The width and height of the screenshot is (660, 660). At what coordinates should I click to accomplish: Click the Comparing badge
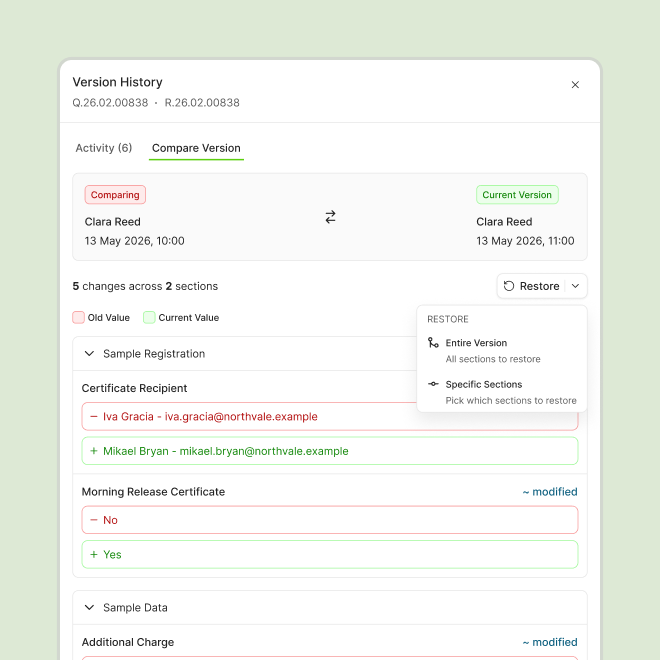pos(115,195)
